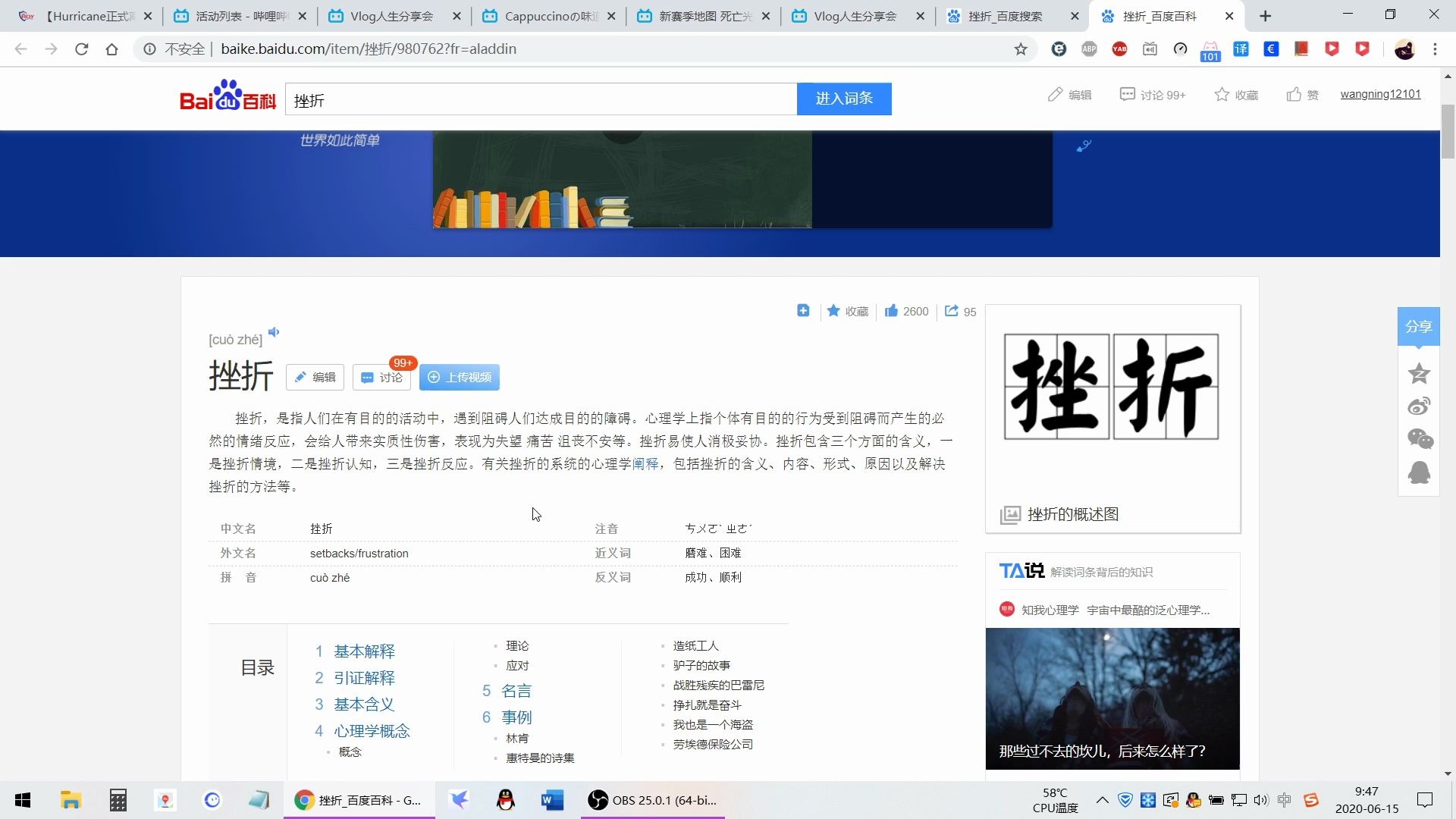Switch to the 活动列表 - 哔哩哔哩 tab

coord(240,16)
